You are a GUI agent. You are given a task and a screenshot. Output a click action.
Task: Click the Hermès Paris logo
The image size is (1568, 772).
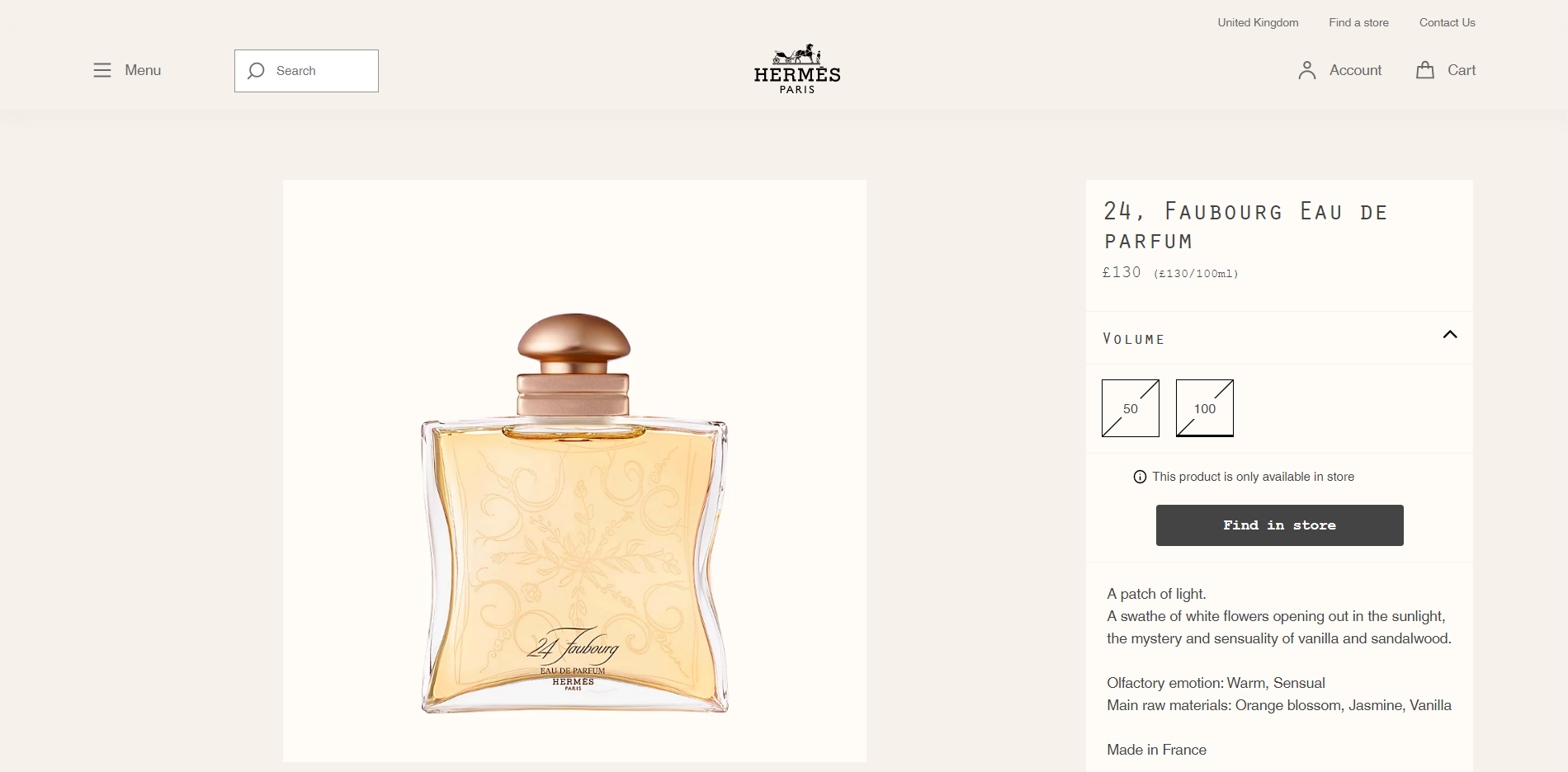click(797, 68)
